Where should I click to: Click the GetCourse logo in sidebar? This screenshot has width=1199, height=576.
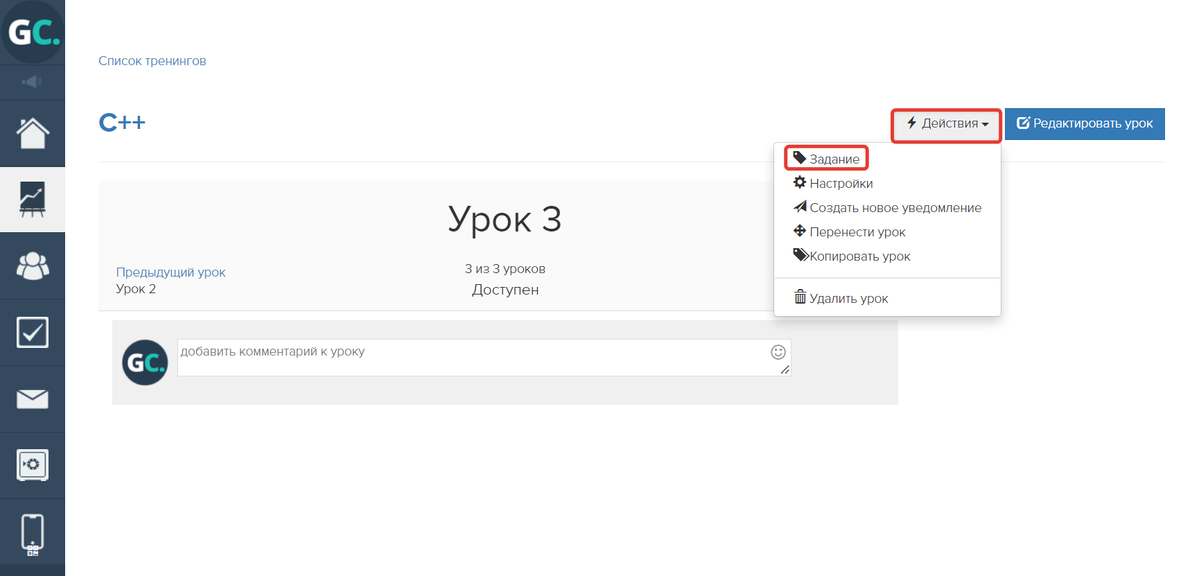[32, 33]
